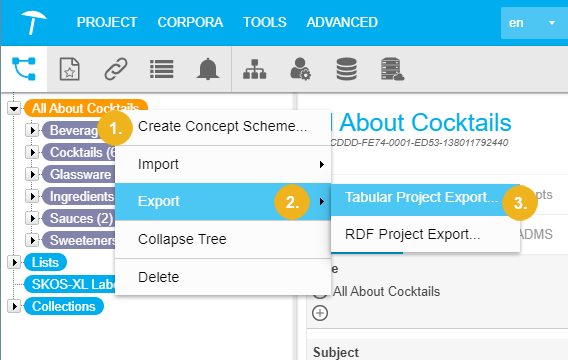Open the concept tree hierarchy view icon
This screenshot has height=360, width=568.
click(x=24, y=68)
